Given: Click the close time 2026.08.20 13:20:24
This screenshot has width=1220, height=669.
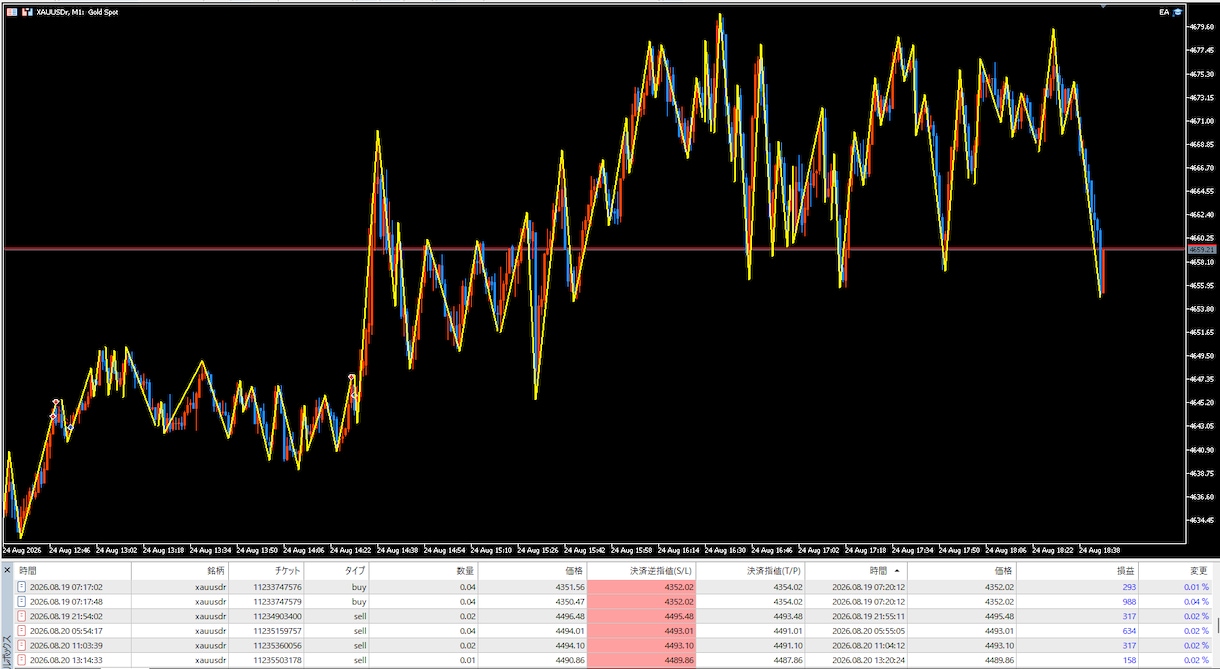Looking at the screenshot, I should point(867,661).
